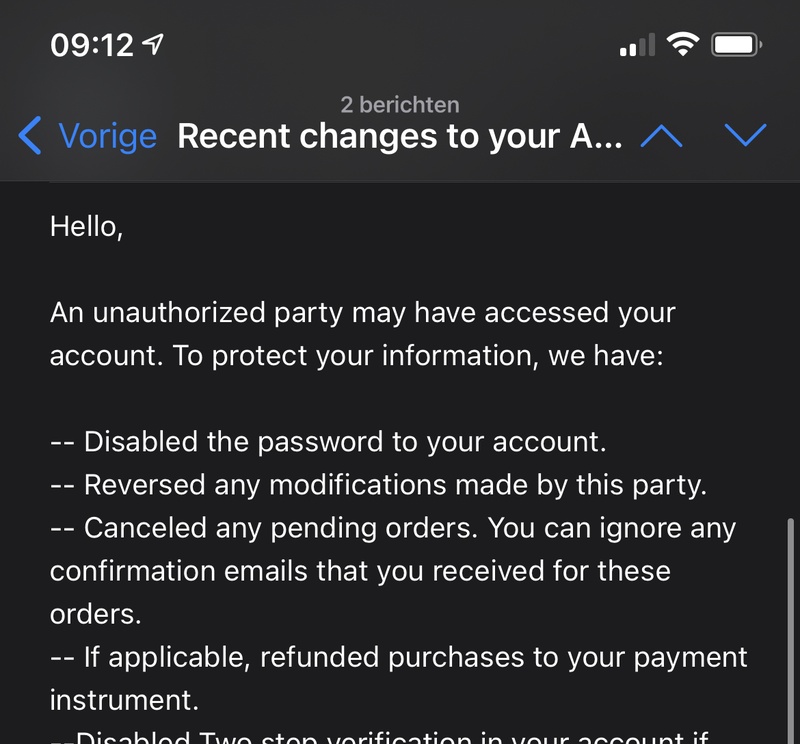
Task: Tap the "Disabled the password" line
Action: (x=328, y=442)
